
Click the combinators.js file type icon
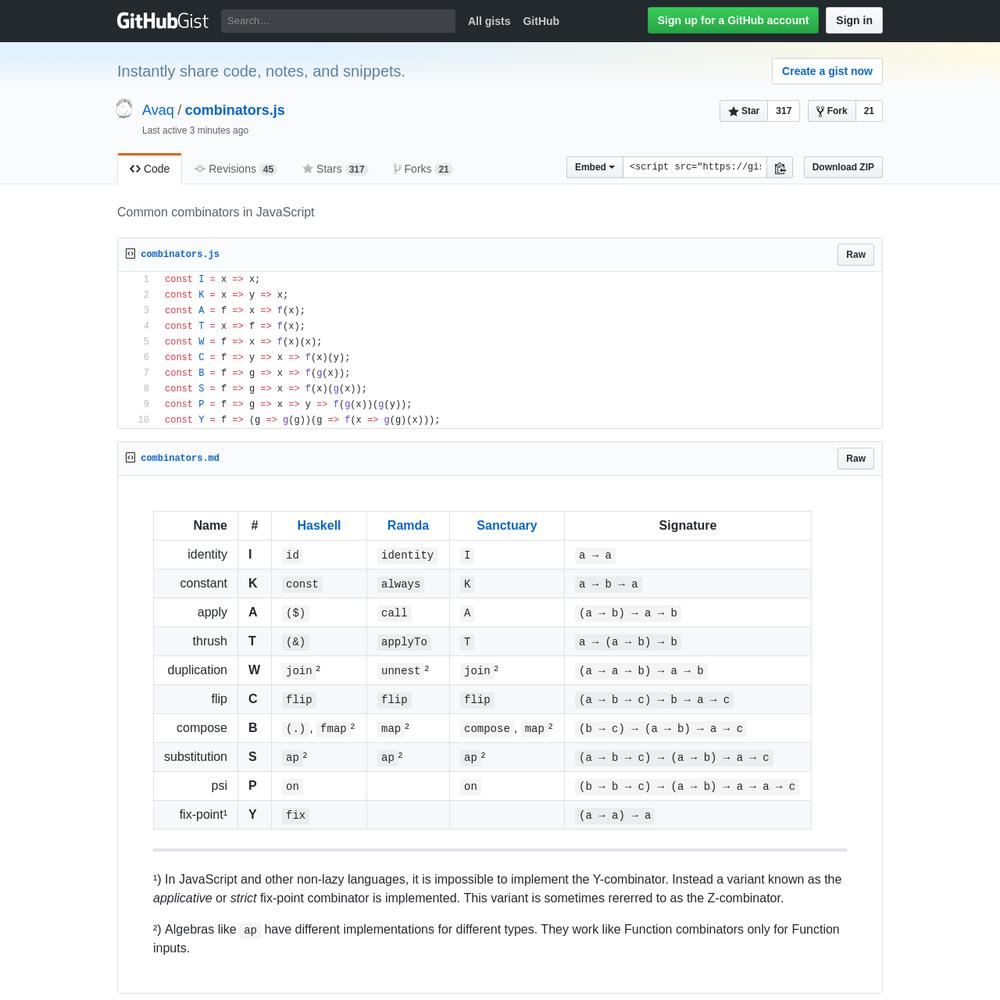point(130,254)
